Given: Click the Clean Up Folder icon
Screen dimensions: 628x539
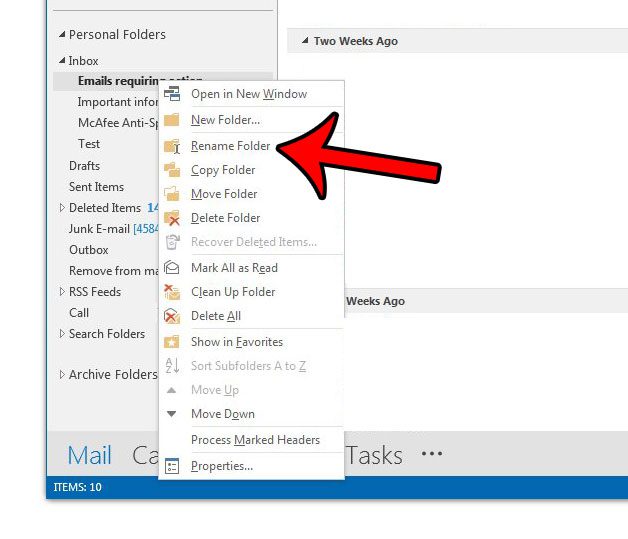Looking at the screenshot, I should coord(172,292).
